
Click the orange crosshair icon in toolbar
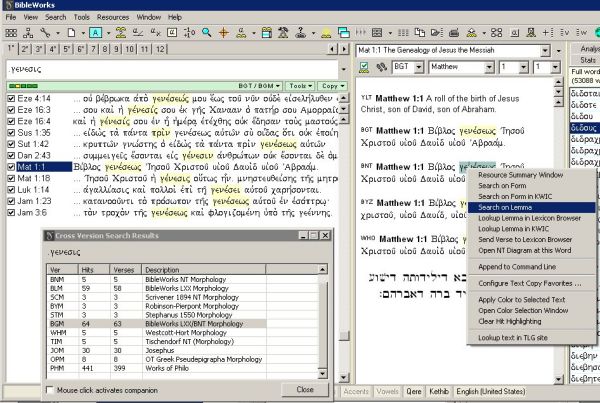coord(223,33)
